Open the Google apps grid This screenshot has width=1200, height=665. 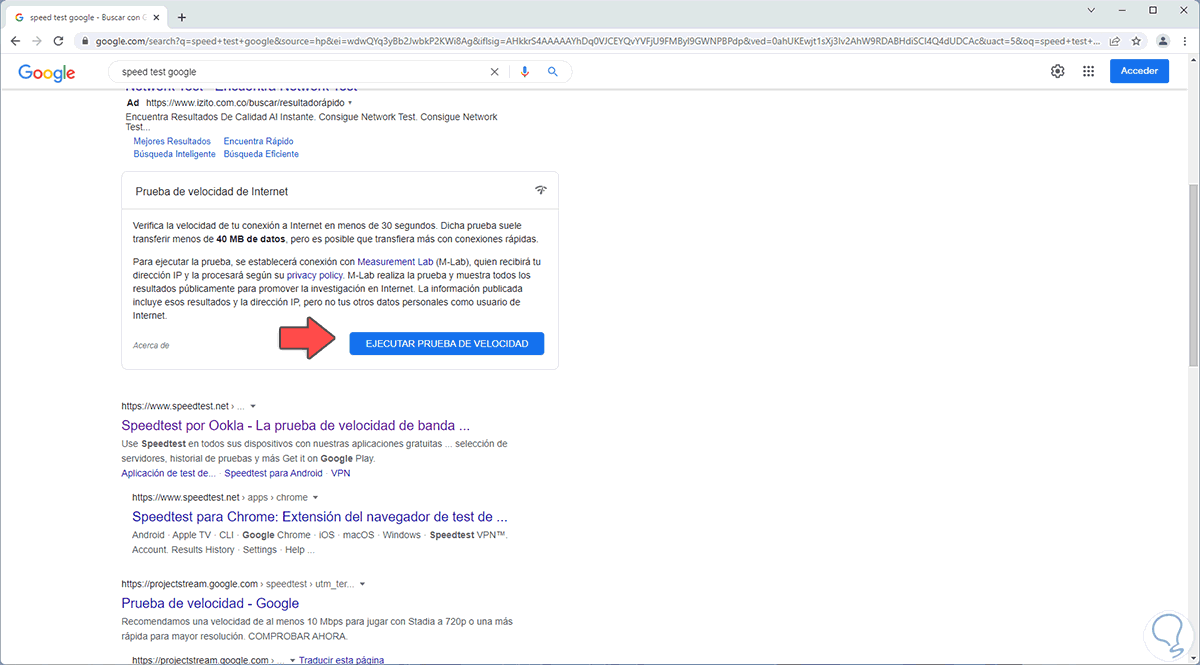click(x=1088, y=71)
